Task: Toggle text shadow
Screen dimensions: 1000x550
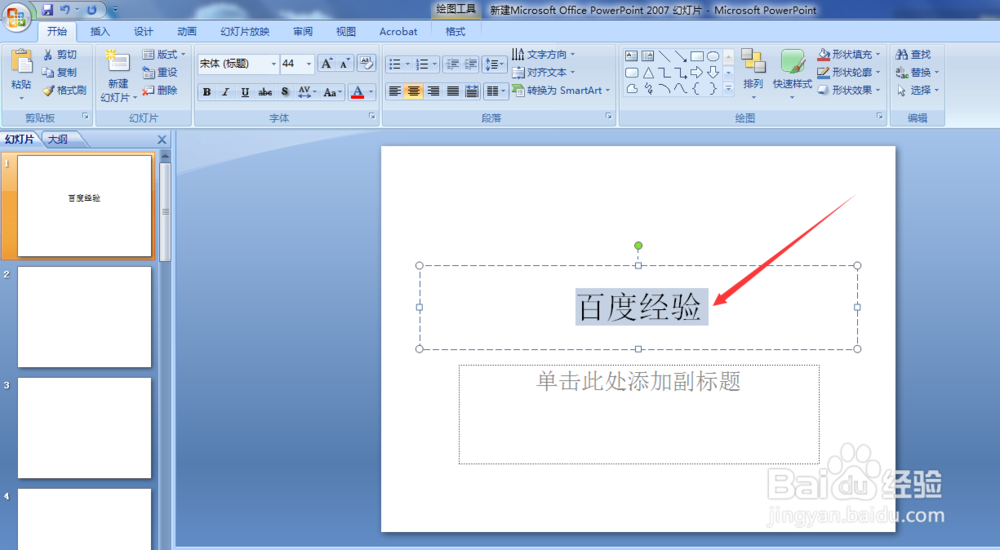Action: [x=284, y=92]
